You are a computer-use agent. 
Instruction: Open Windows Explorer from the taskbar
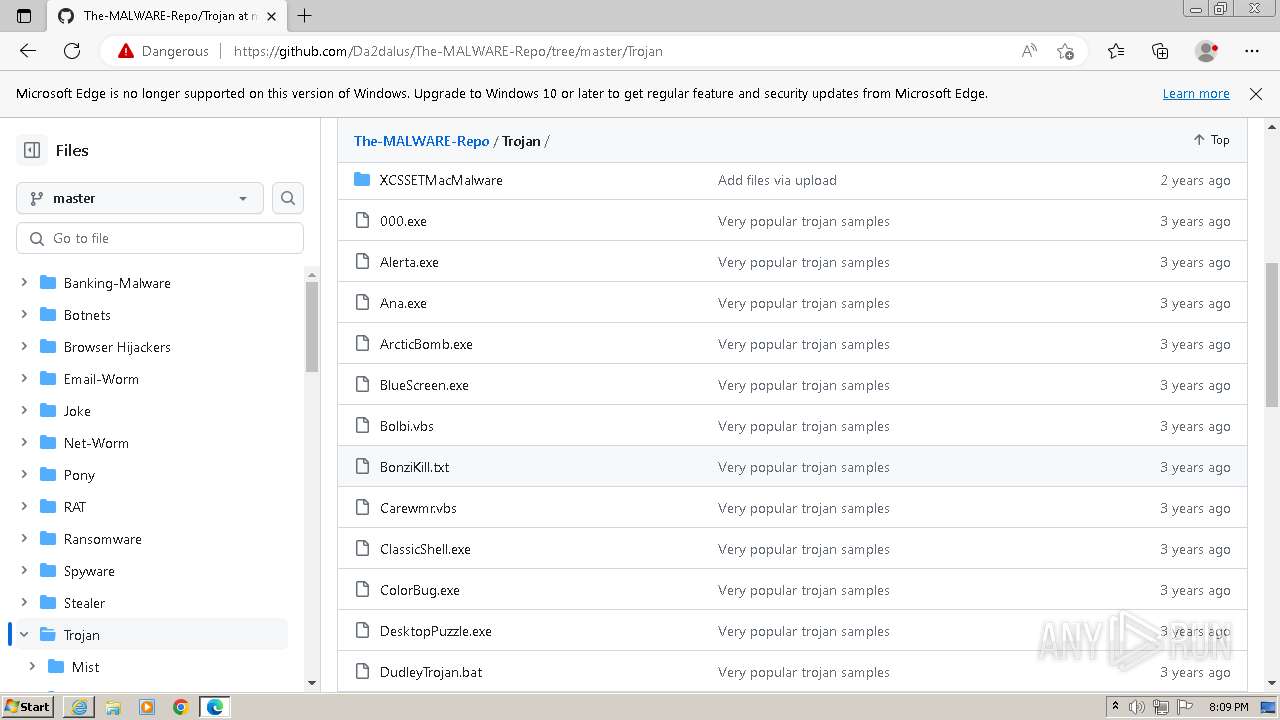click(x=113, y=707)
